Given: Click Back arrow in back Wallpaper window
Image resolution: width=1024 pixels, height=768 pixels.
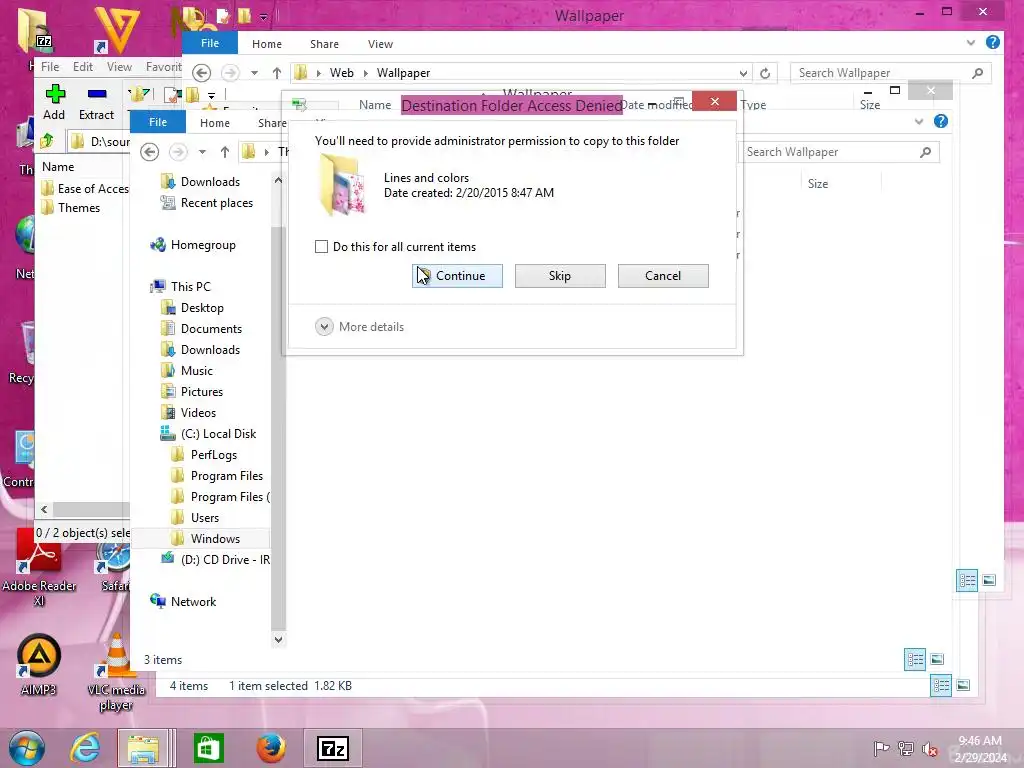Looking at the screenshot, I should point(201,73).
